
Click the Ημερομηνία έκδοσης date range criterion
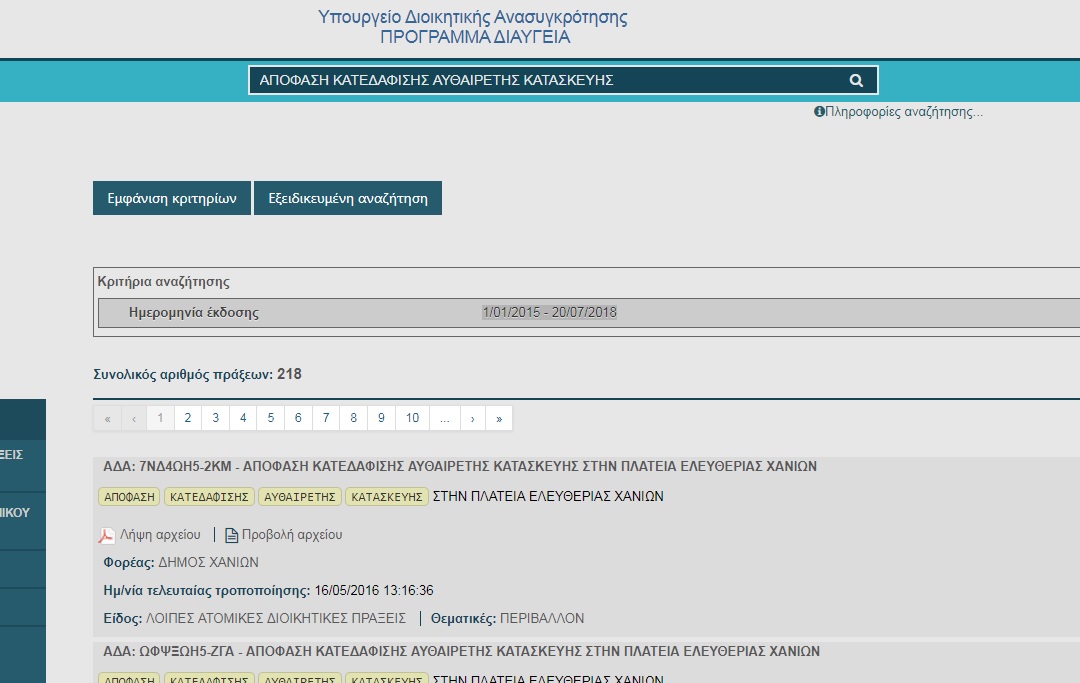549,312
